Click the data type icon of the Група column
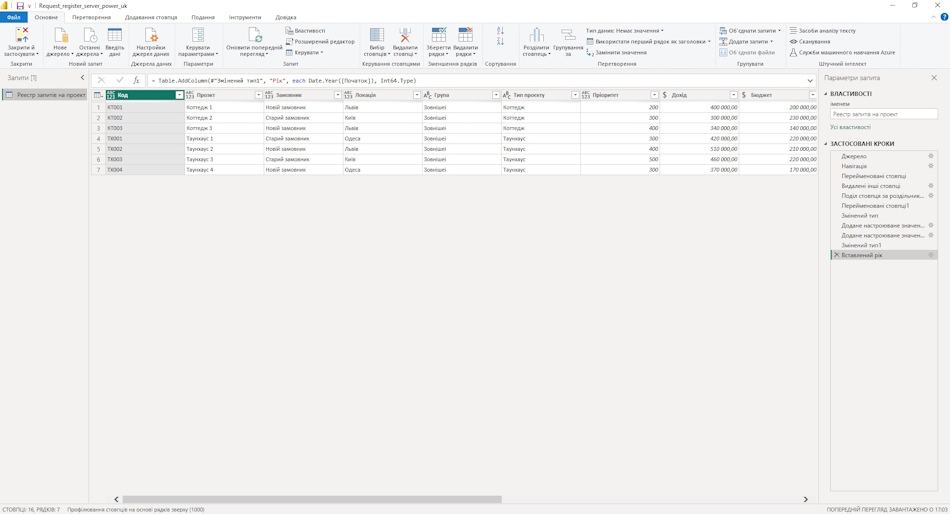This screenshot has width=950, height=514. (x=427, y=95)
